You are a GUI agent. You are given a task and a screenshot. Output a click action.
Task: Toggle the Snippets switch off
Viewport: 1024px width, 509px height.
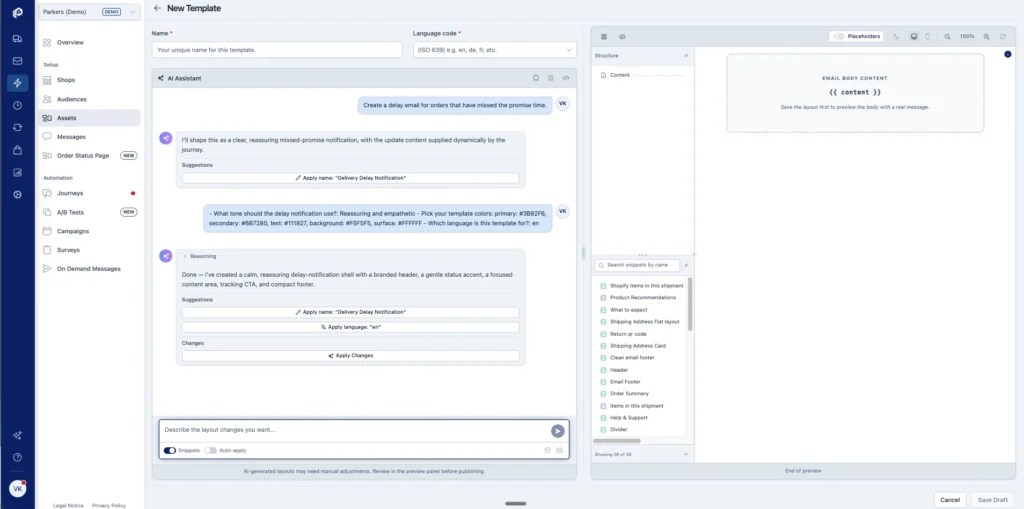(170, 450)
